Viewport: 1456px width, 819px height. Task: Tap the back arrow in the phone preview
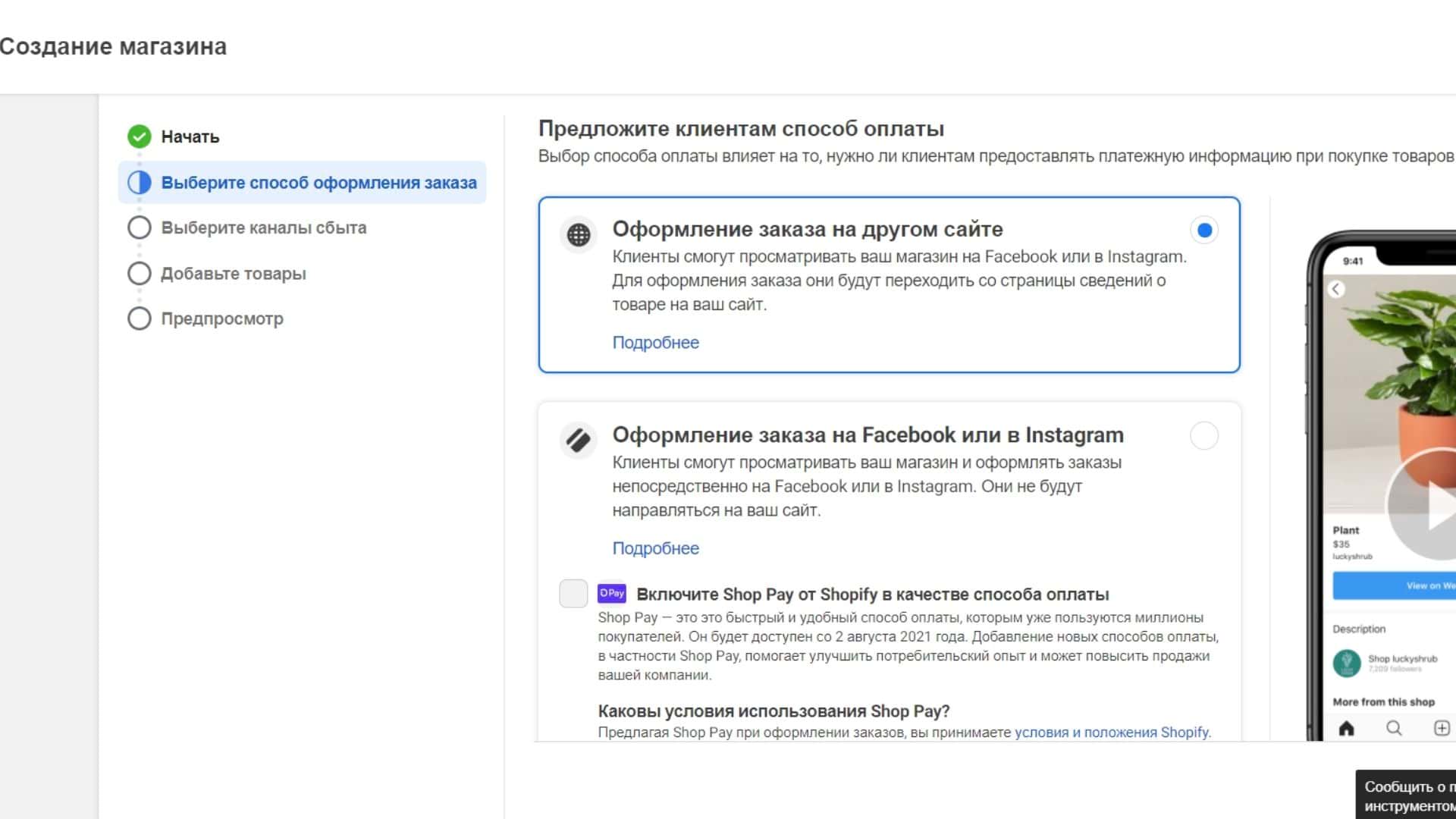pos(1336,289)
